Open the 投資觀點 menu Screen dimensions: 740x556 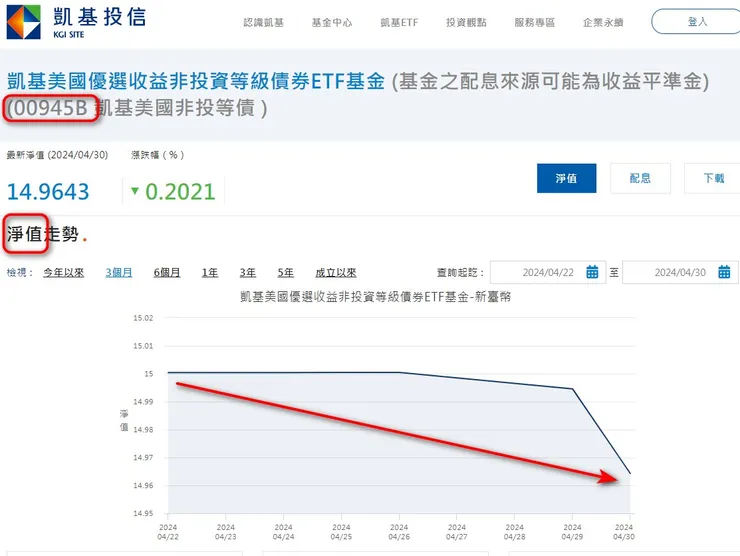pos(466,22)
